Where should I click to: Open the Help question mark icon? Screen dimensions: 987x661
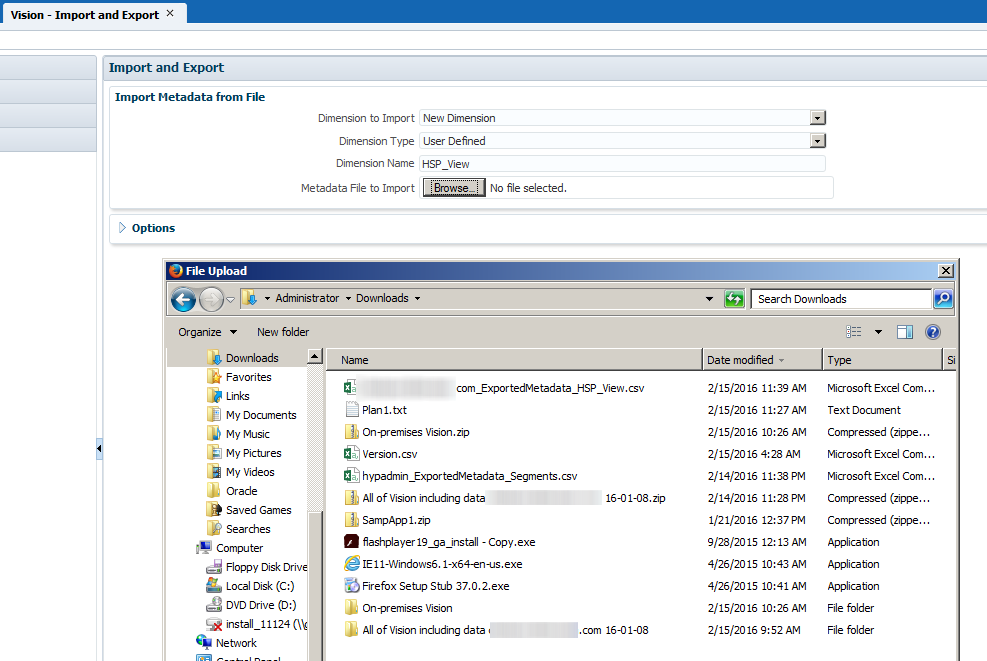(933, 332)
